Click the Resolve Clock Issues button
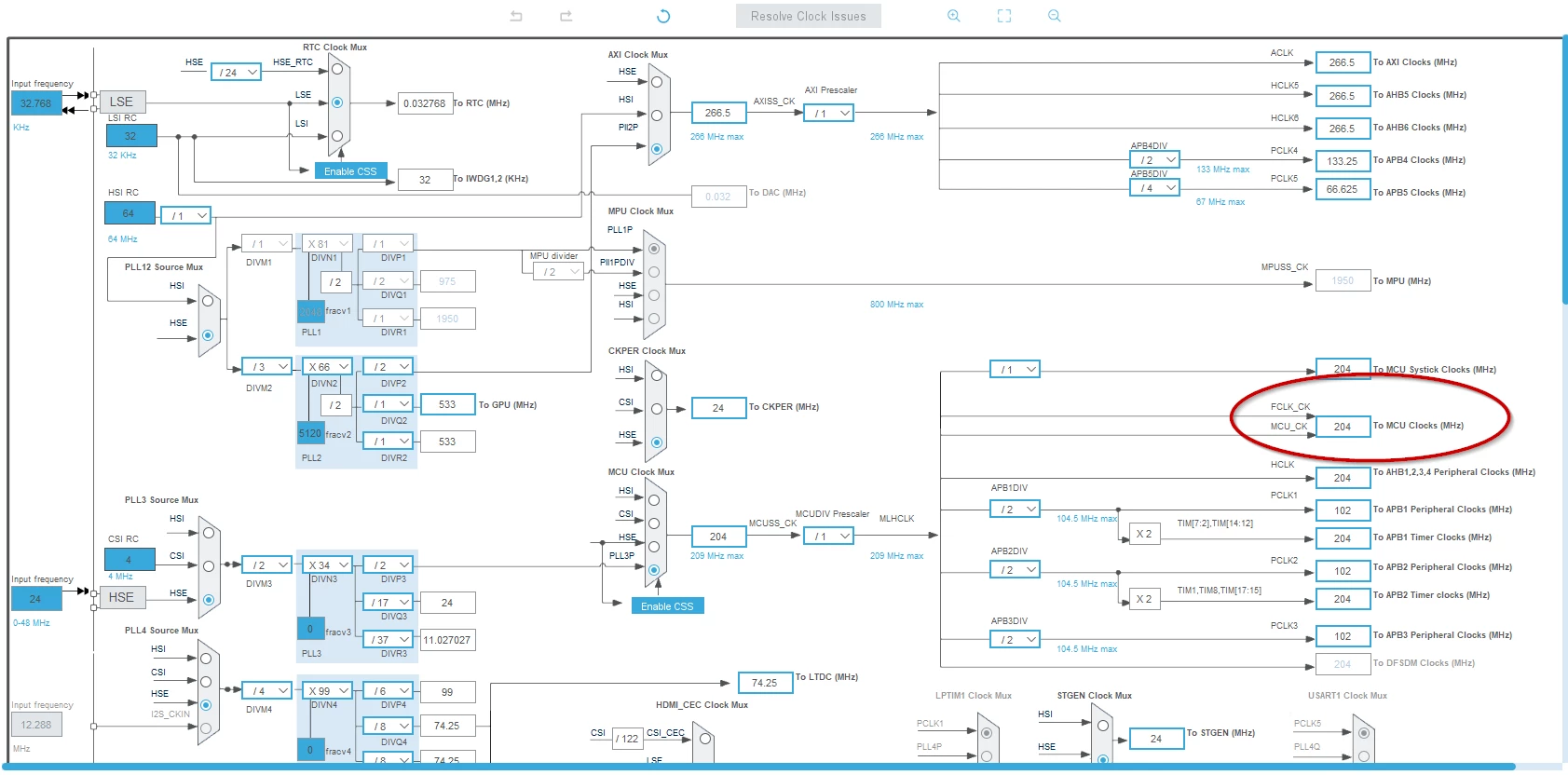Screen dimensions: 1568x775 pos(809,16)
